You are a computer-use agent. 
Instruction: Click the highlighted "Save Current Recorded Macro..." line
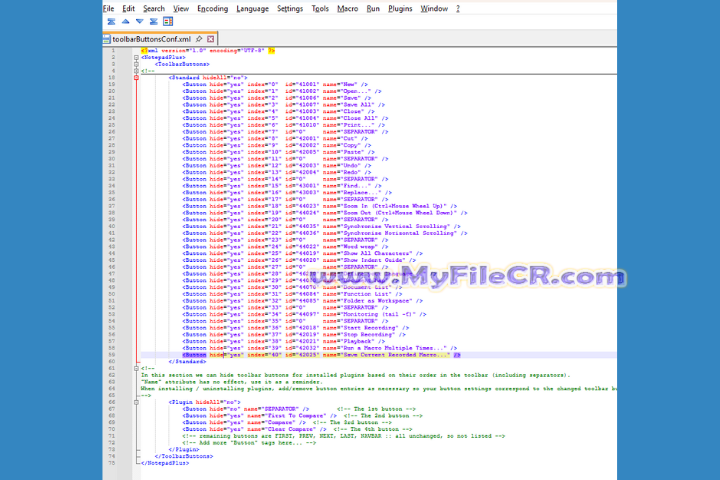point(321,355)
